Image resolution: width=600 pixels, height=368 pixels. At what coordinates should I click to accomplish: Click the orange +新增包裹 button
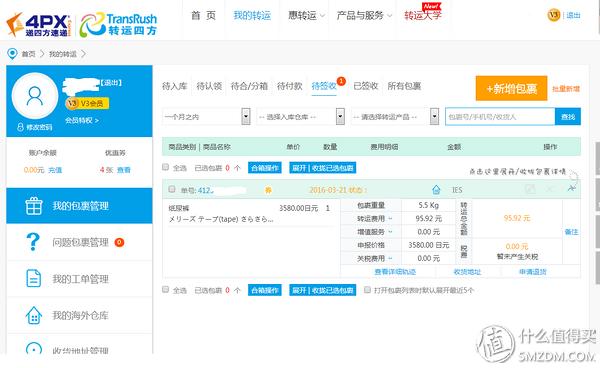click(x=511, y=88)
